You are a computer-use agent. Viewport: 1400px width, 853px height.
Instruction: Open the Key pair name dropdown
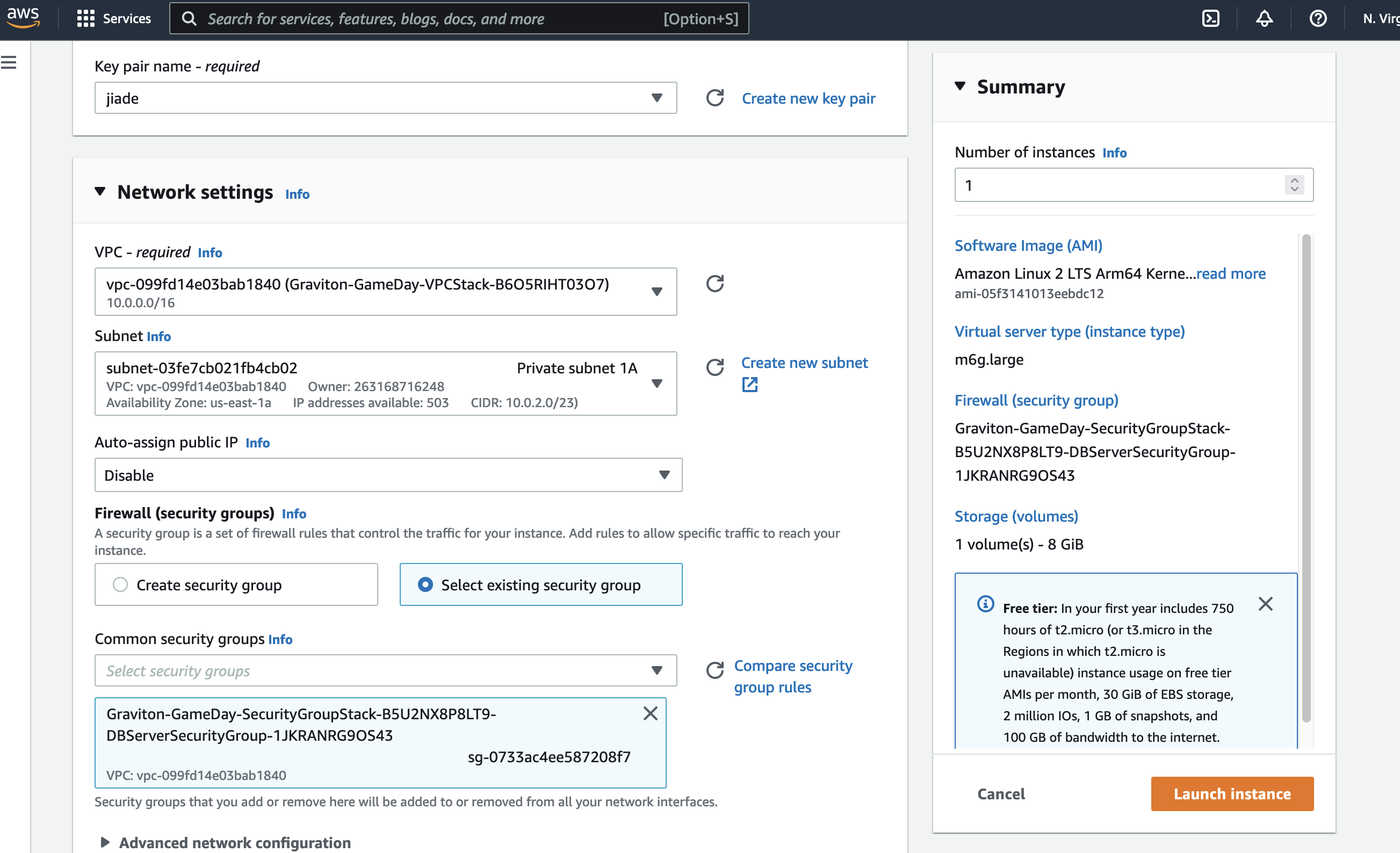pos(385,98)
